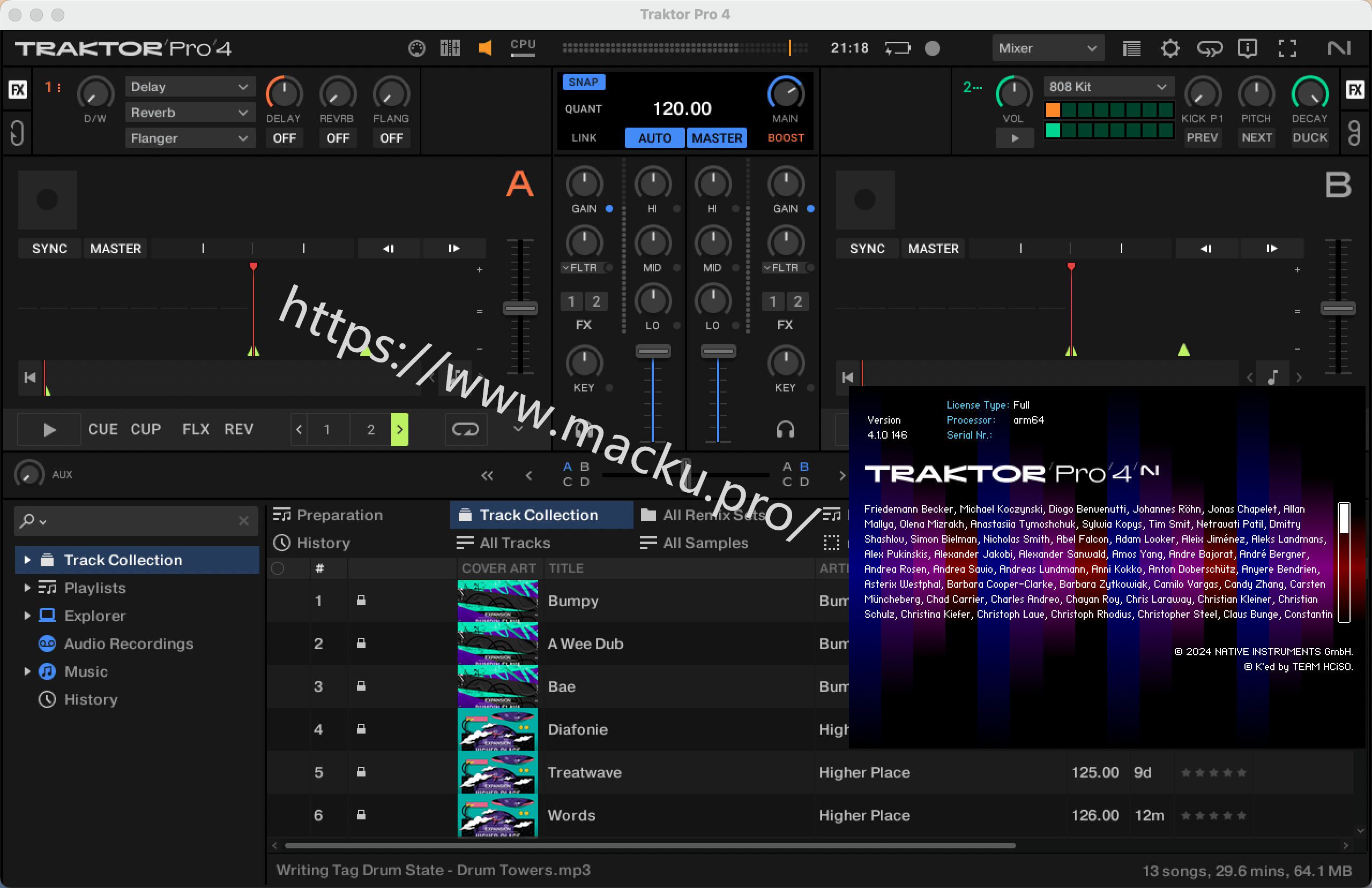1372x888 pixels.
Task: Click Deck A REV button
Action: [x=239, y=430]
